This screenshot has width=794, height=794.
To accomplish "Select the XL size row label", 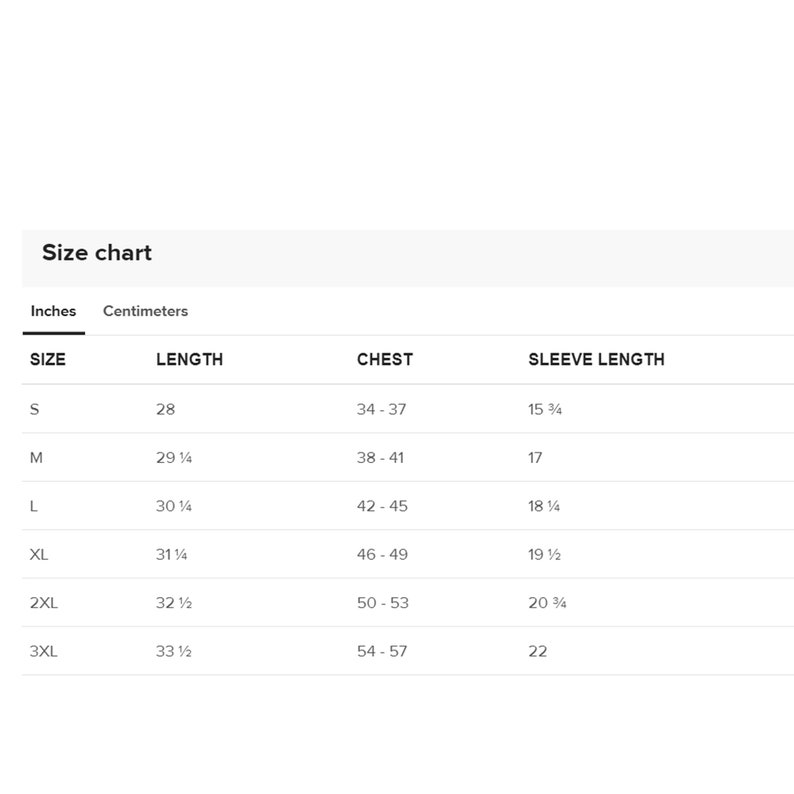I will click(39, 554).
